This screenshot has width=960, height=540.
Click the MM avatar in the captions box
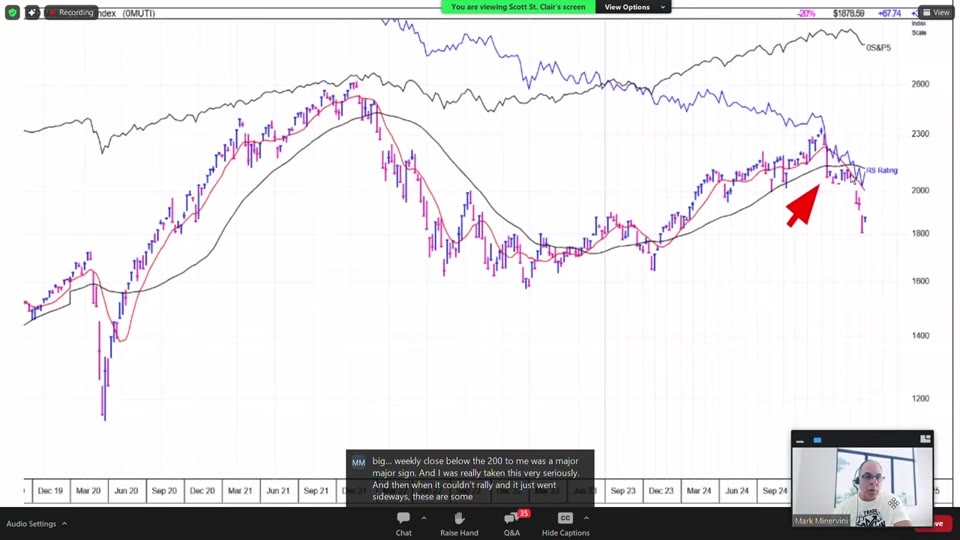click(359, 463)
